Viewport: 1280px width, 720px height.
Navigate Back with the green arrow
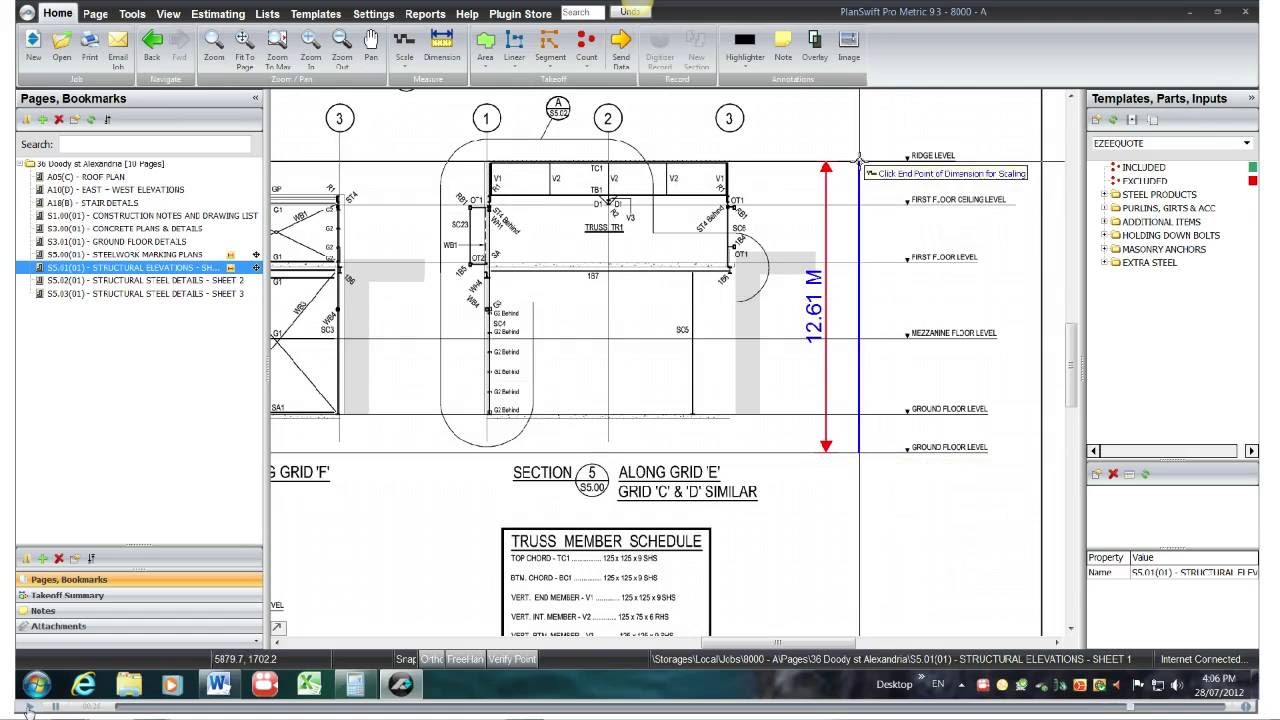coord(152,40)
